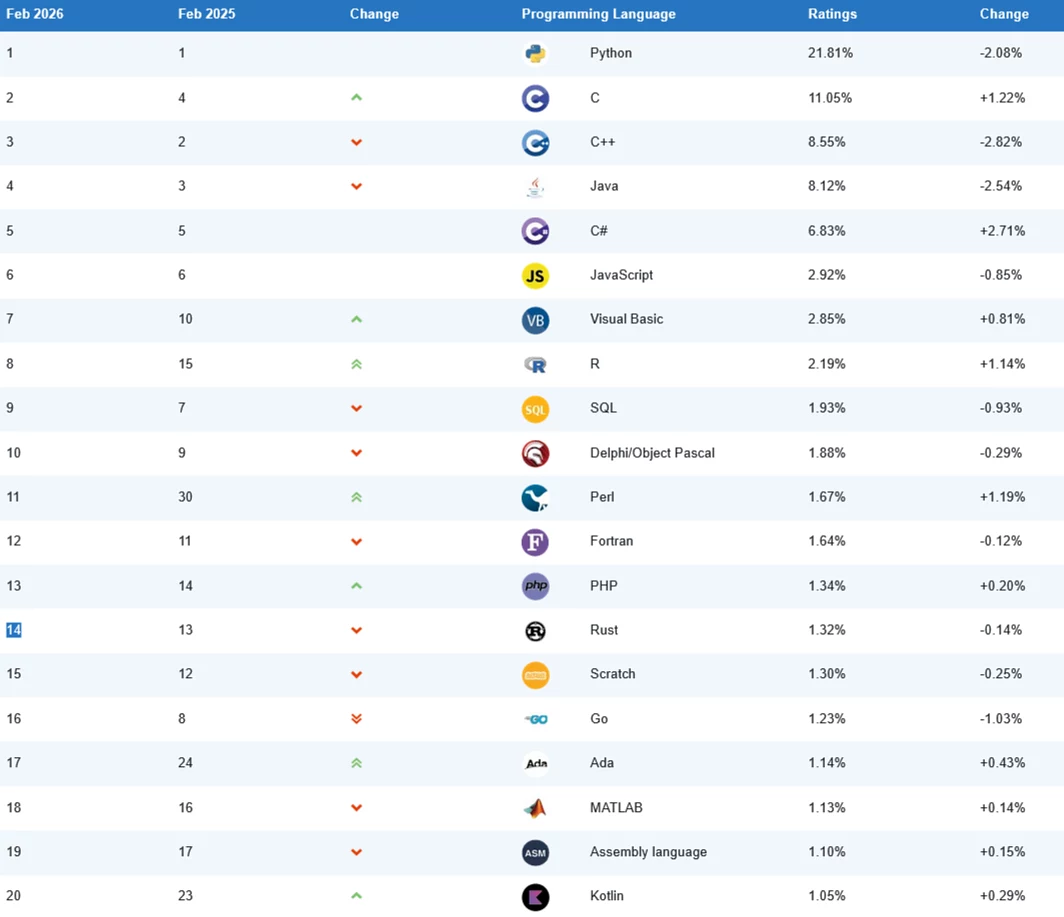Image resolution: width=1064 pixels, height=917 pixels.
Task: Click the Rust gear logo icon
Action: (535, 631)
